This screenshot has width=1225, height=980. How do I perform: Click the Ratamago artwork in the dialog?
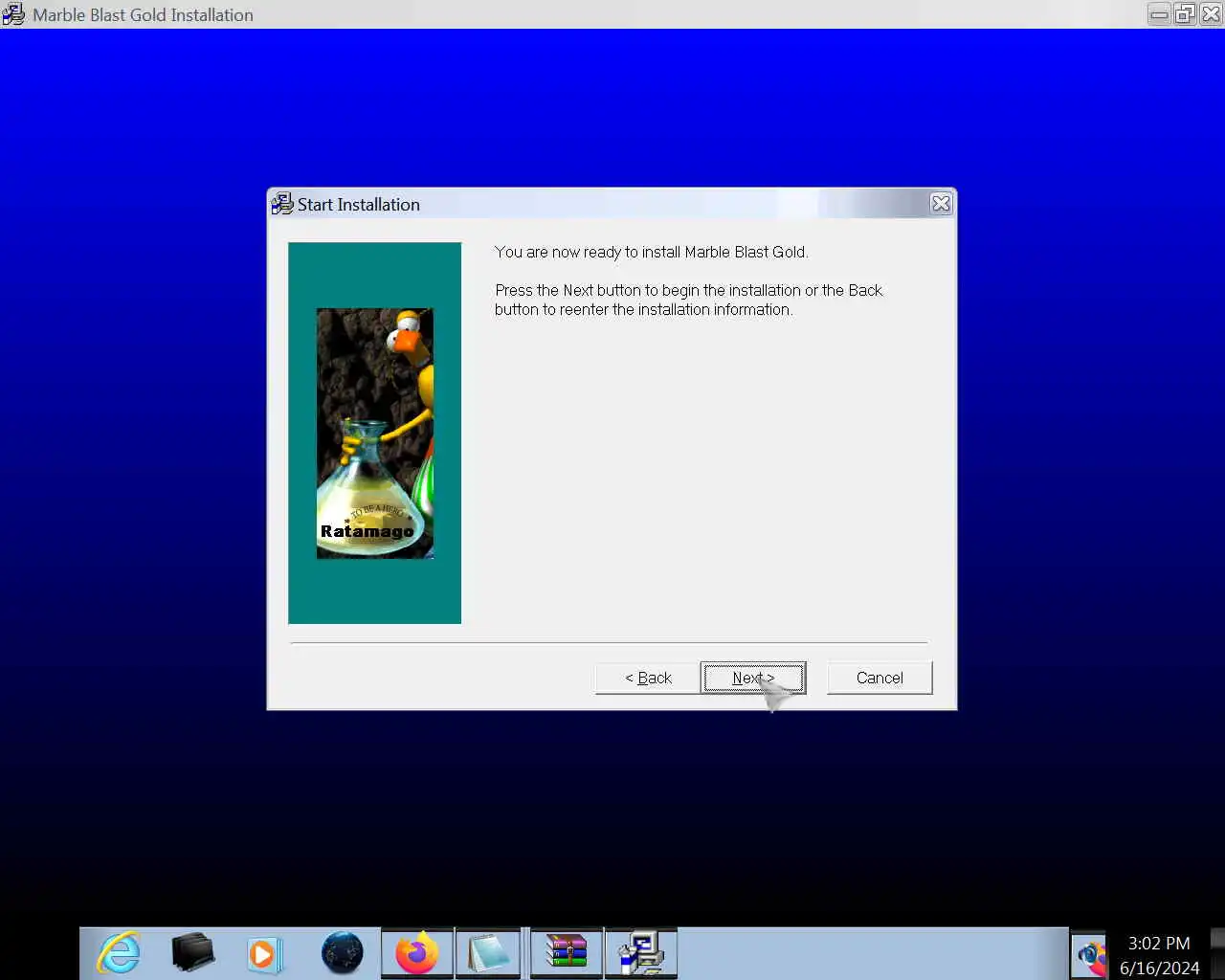pyautogui.click(x=375, y=433)
